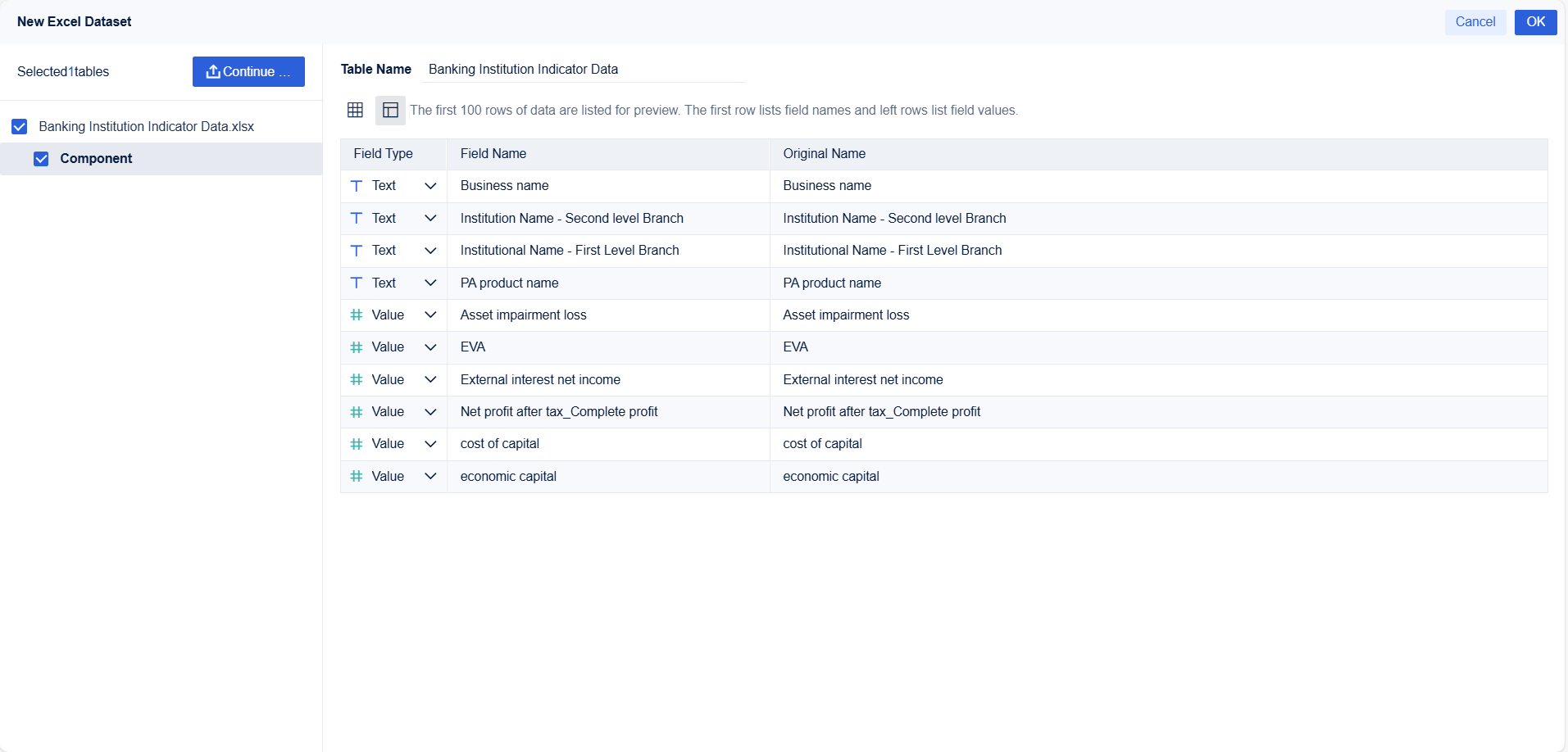Click the Value type icon for EVA
The height and width of the screenshot is (752, 1568).
357,347
